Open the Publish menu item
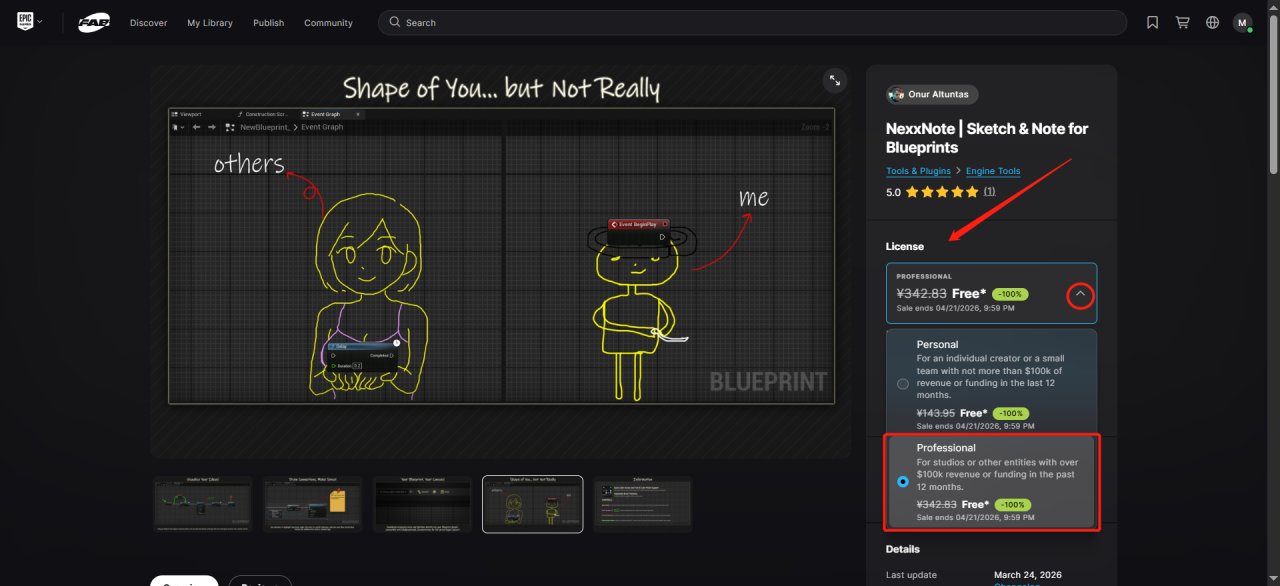 click(268, 23)
